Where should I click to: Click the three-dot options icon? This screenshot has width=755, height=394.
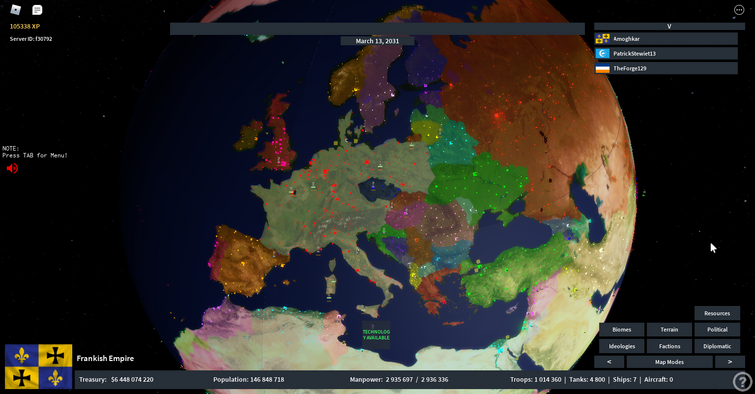point(739,10)
